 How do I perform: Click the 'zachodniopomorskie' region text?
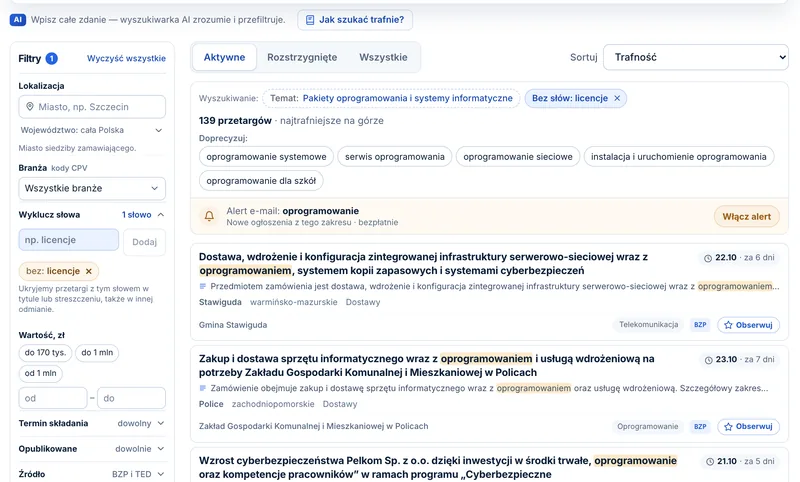[x=273, y=404]
